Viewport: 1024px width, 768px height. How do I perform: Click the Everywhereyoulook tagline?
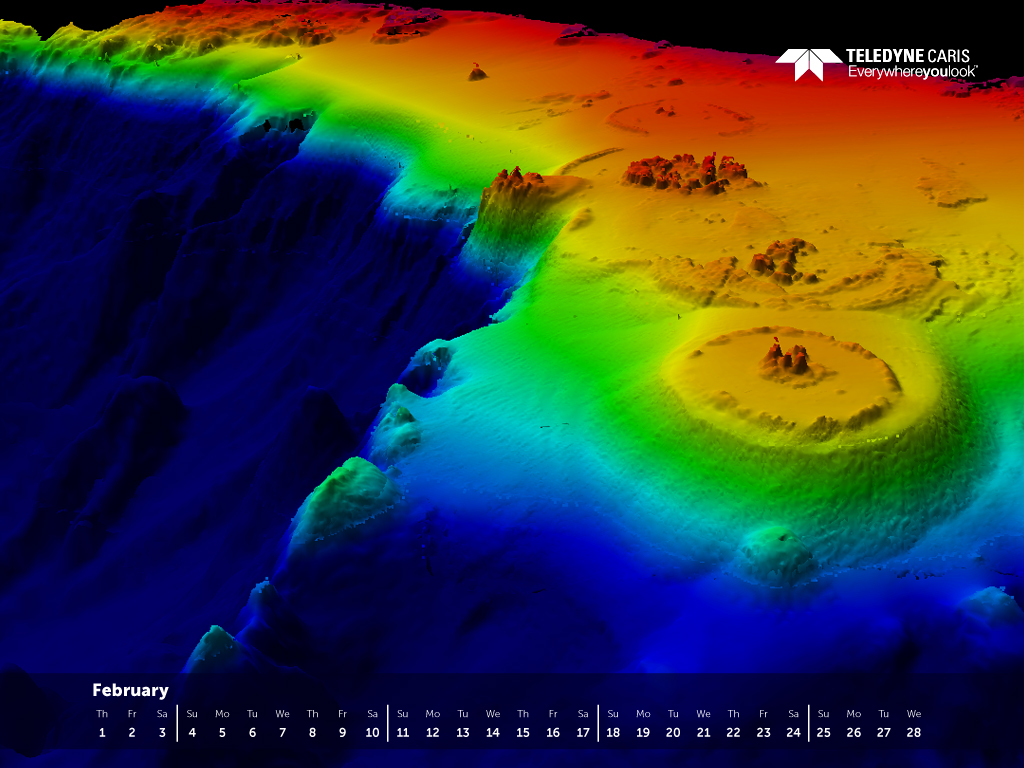pyautogui.click(x=912, y=73)
